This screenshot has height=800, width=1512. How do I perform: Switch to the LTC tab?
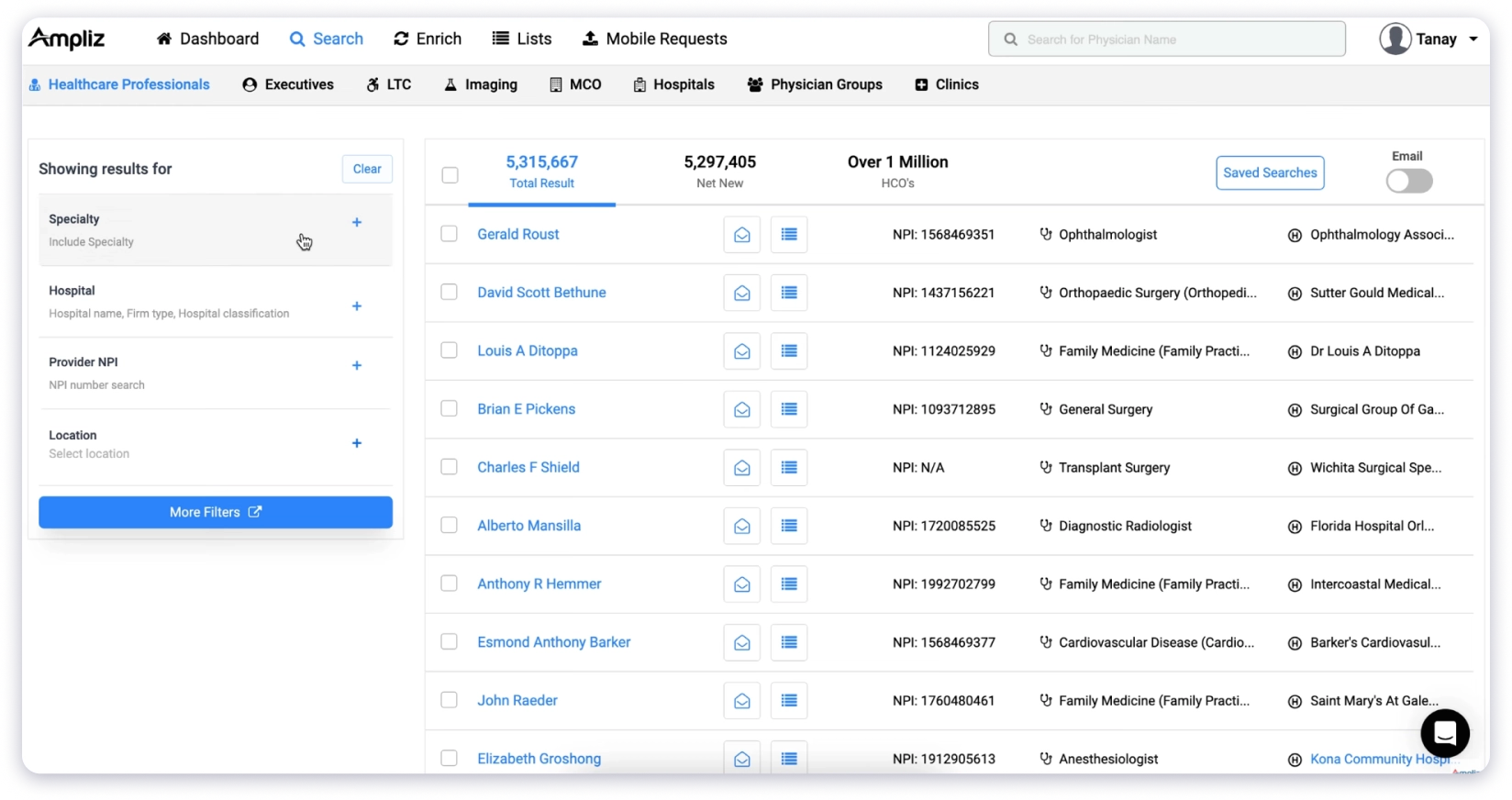pos(389,84)
